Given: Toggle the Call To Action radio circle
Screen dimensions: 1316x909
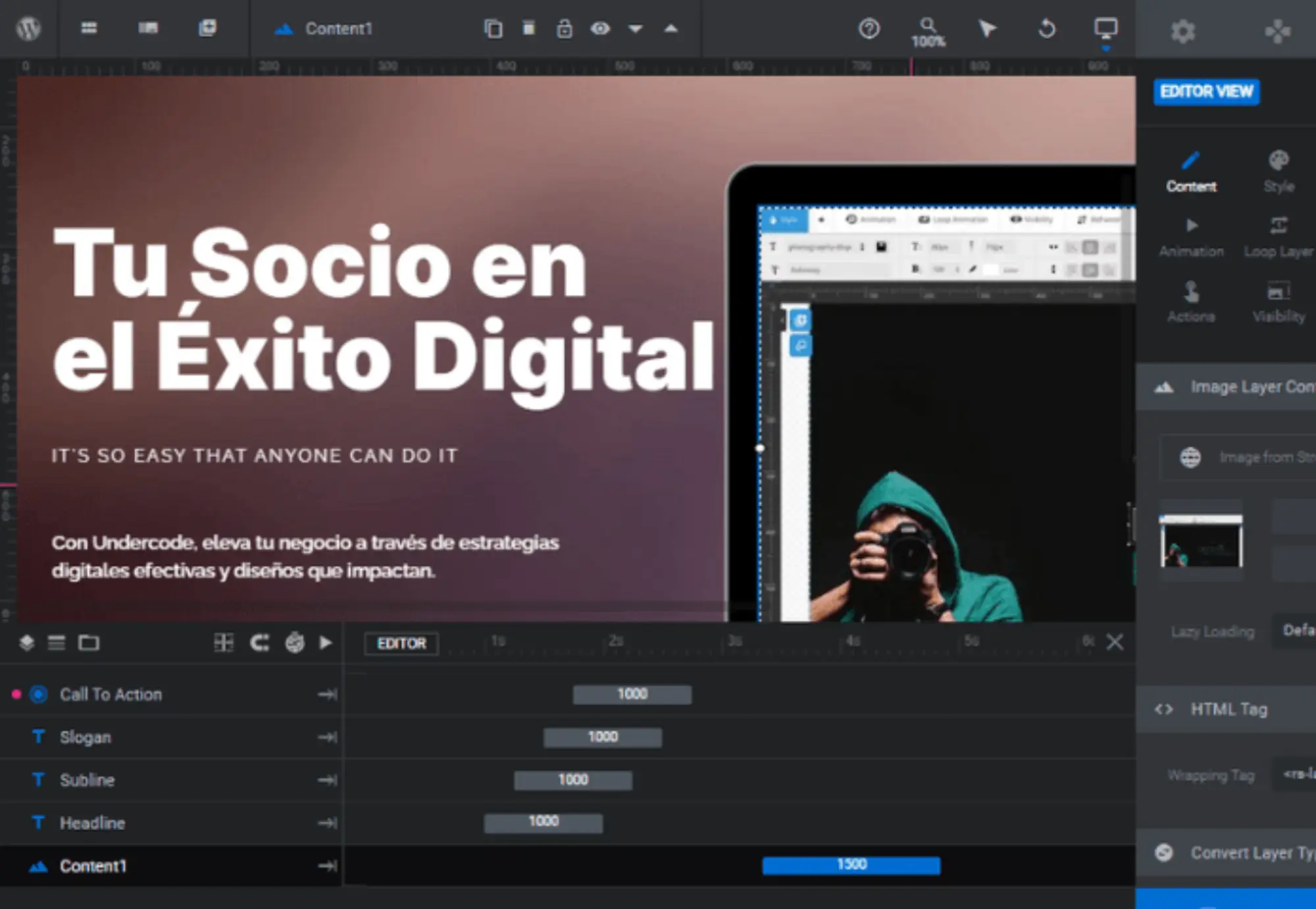Looking at the screenshot, I should (x=39, y=694).
